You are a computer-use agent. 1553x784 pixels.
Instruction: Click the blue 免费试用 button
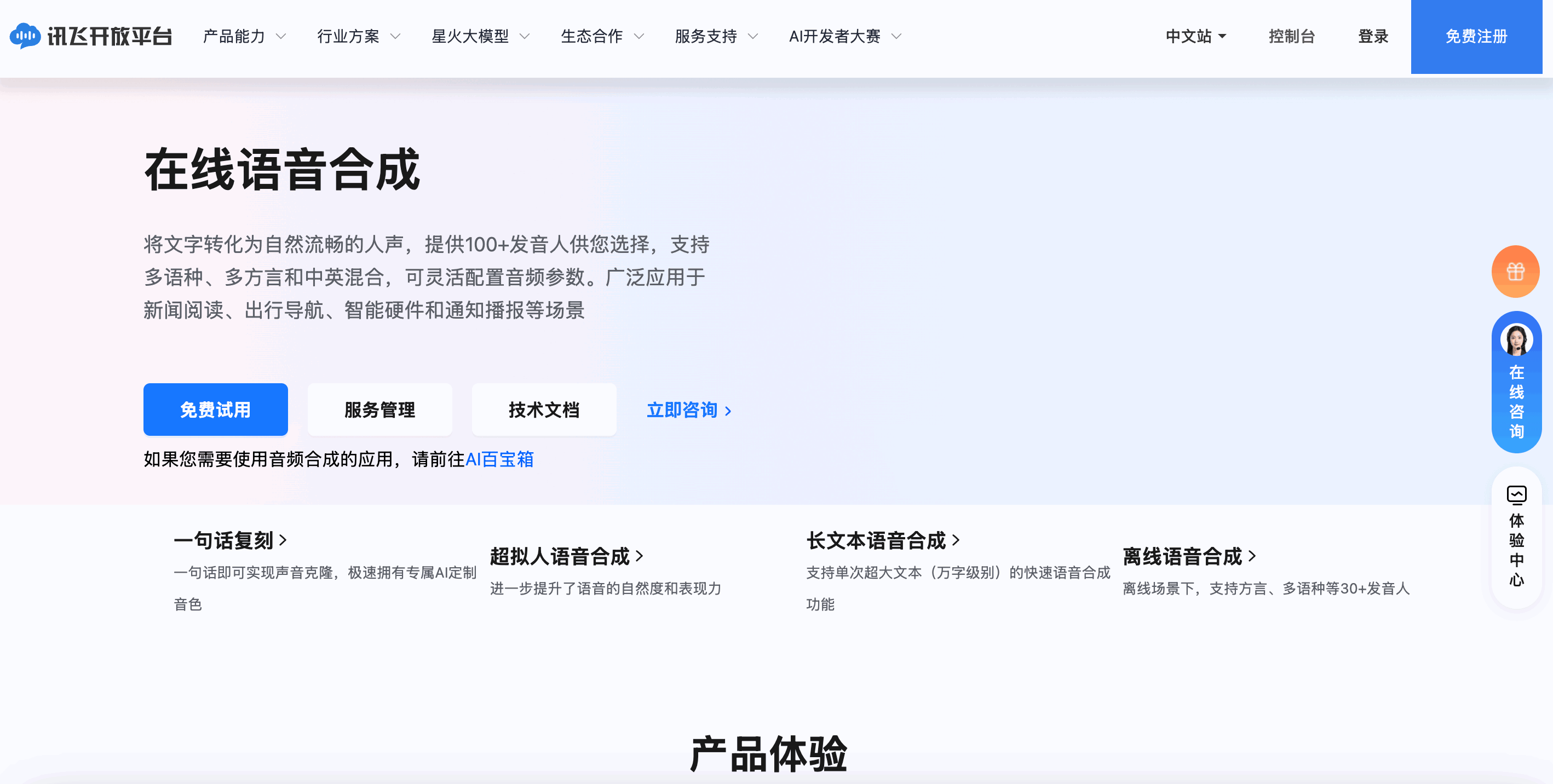pyautogui.click(x=215, y=409)
